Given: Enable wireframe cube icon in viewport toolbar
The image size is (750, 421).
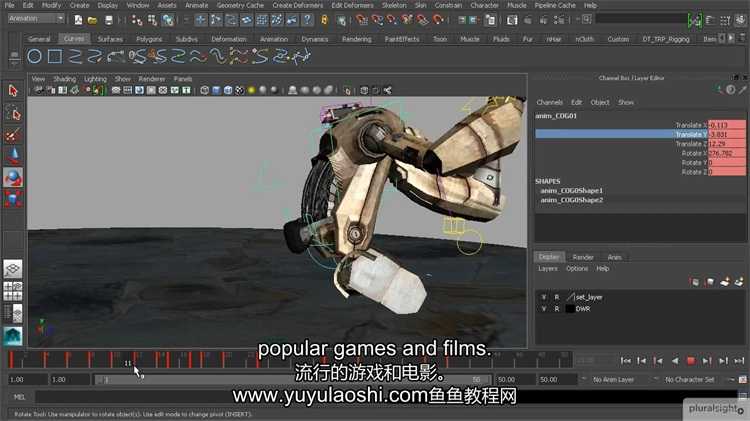Looking at the screenshot, I should click(x=204, y=90).
